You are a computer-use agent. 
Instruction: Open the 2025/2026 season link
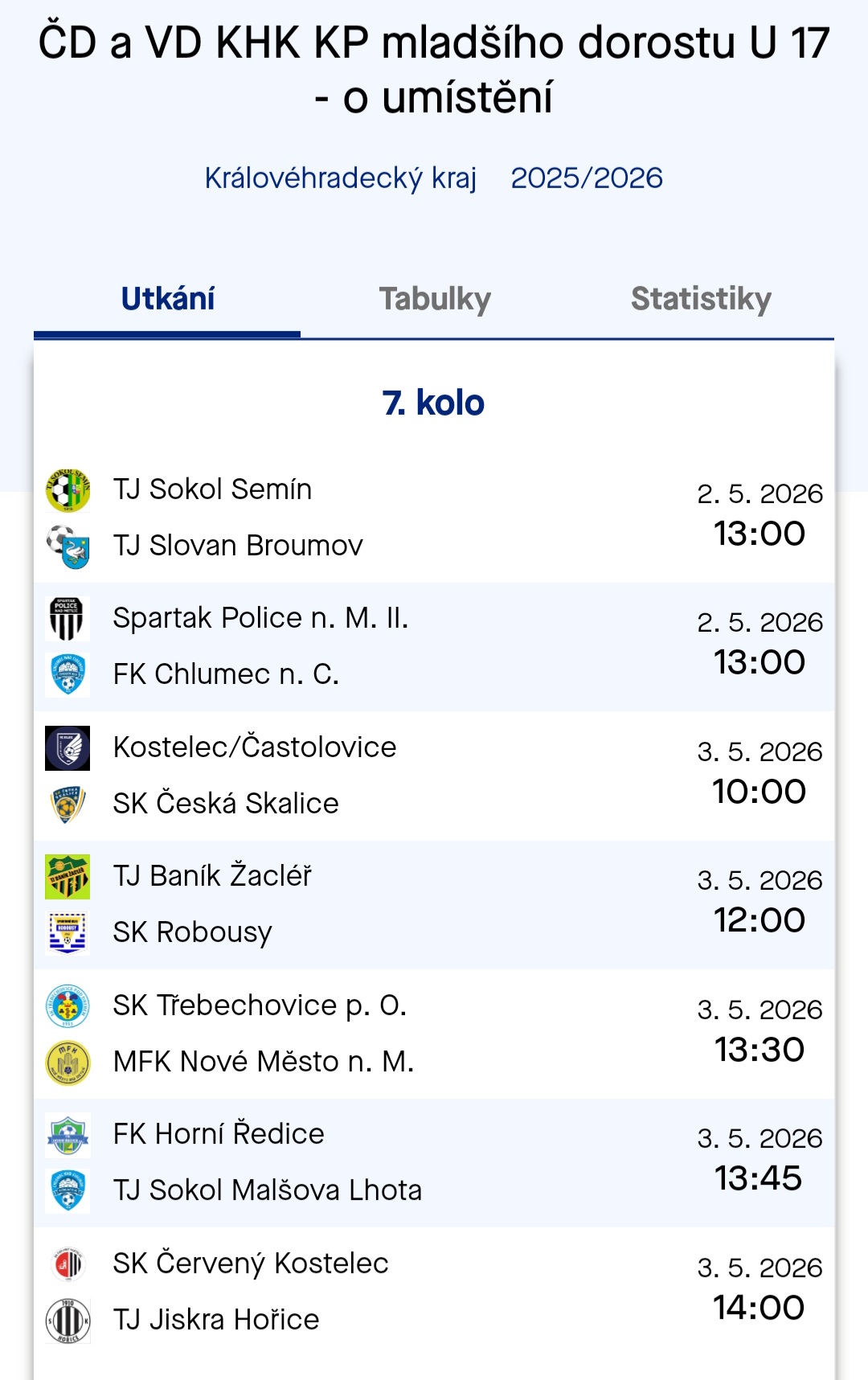[587, 178]
